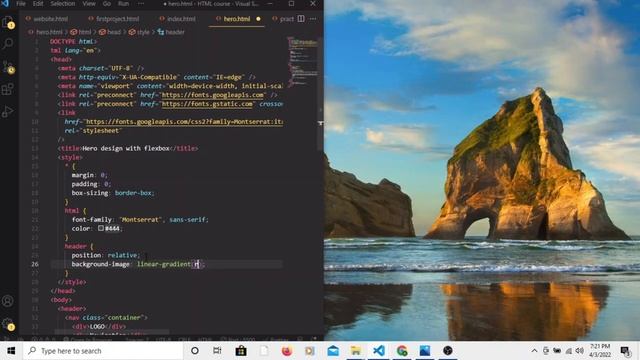Viewport: 640px width, 360px height.
Task: Open the Explorer view in activity bar
Action: [x=8, y=22]
